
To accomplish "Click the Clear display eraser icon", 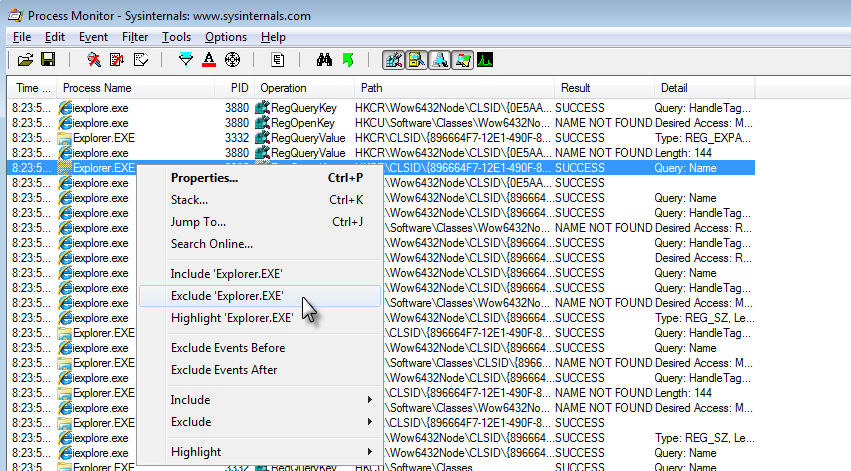I will tap(141, 60).
